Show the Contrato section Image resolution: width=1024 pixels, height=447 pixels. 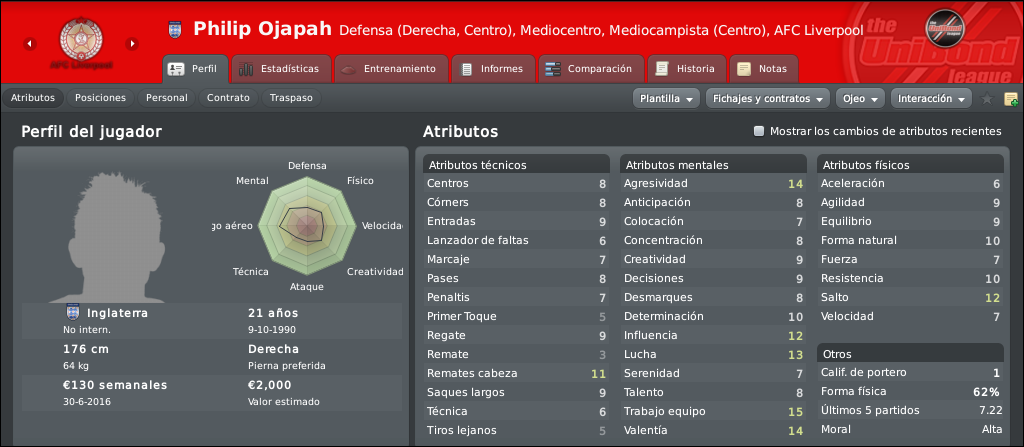tap(228, 98)
